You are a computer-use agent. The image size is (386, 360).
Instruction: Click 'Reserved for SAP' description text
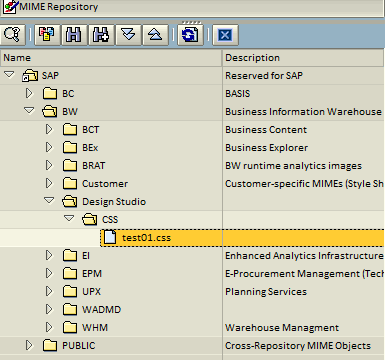coord(264,76)
